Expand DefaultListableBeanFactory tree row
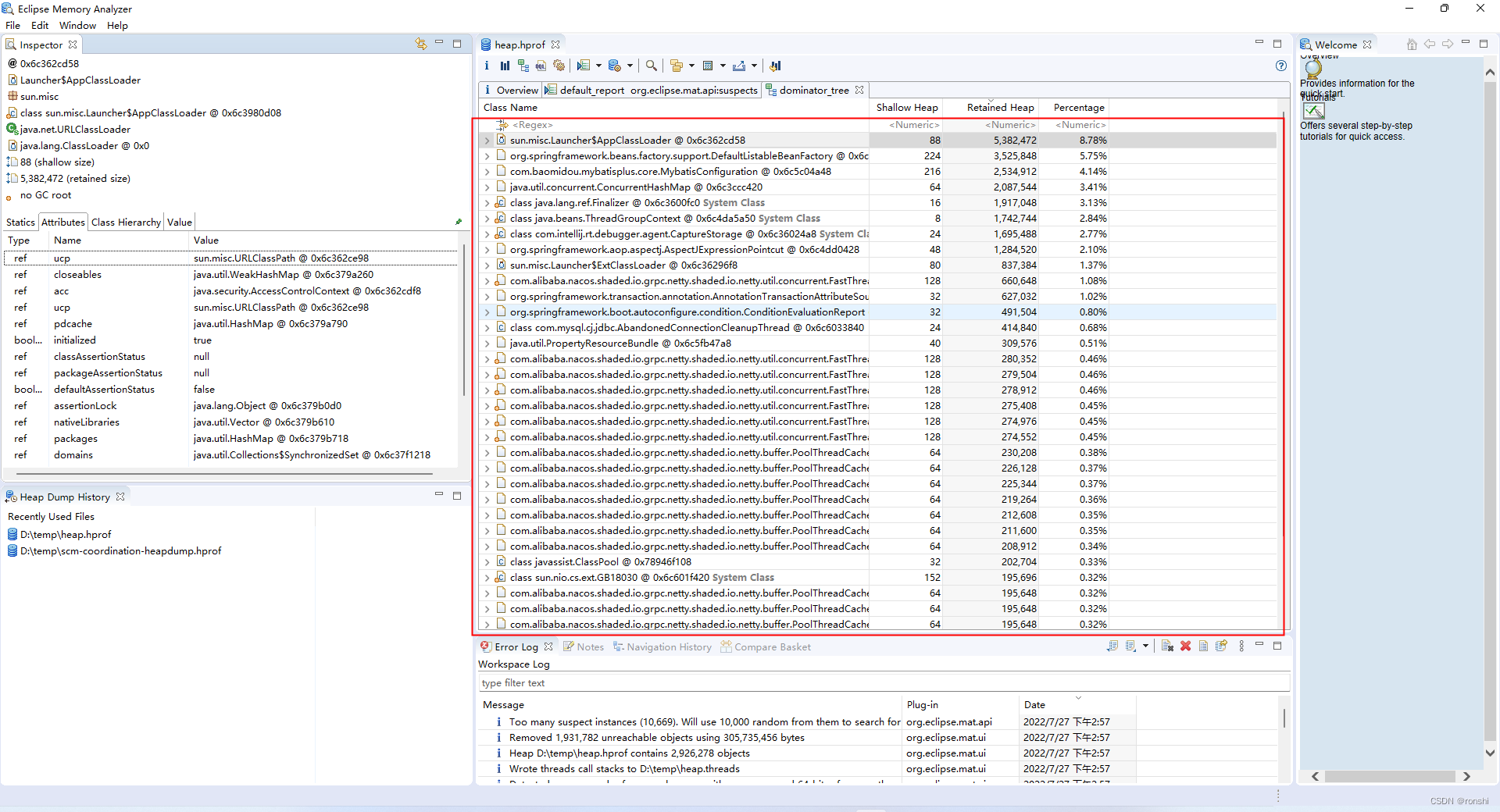Viewport: 1500px width, 812px height. pyautogui.click(x=487, y=156)
